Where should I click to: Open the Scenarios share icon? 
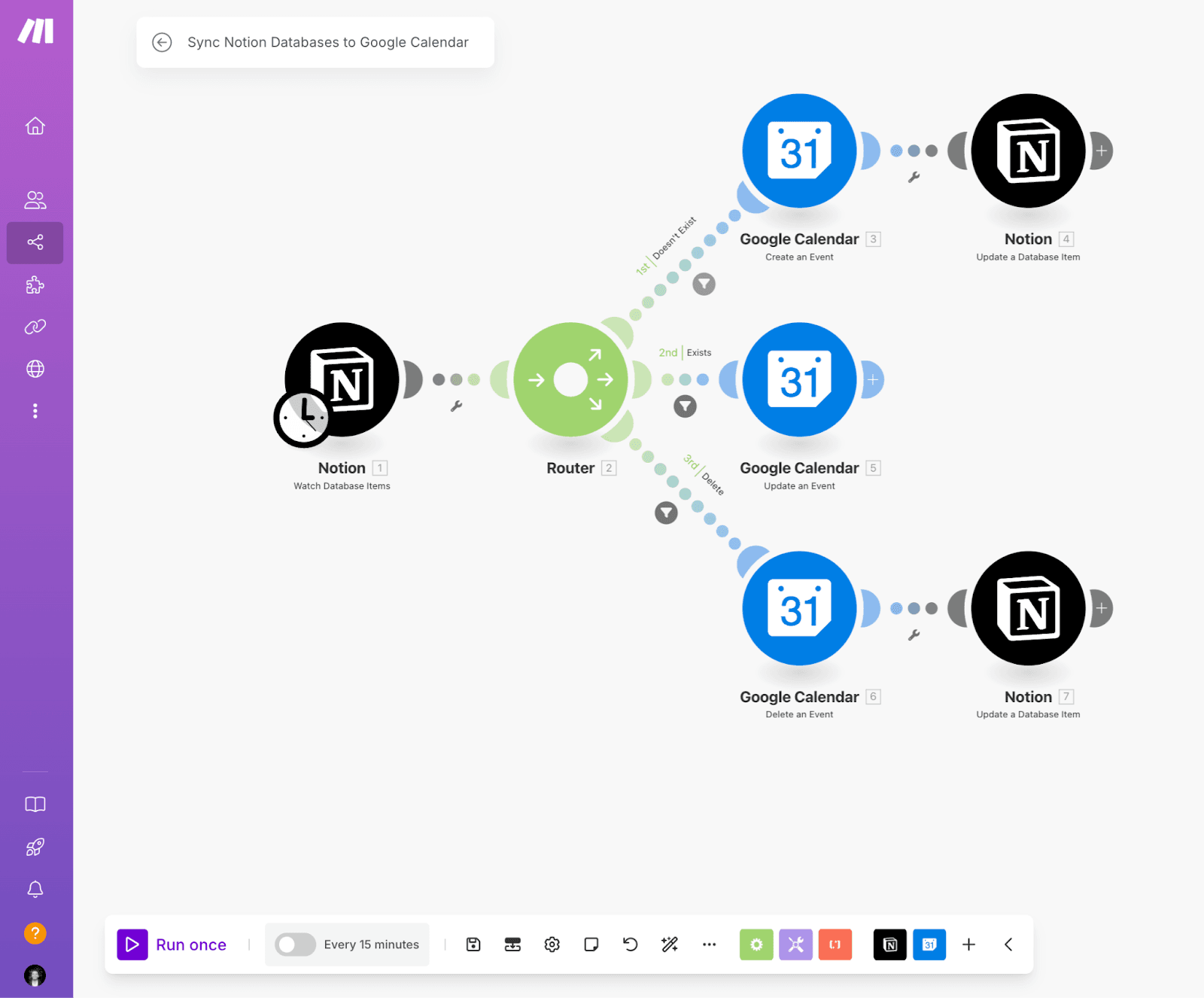[35, 242]
